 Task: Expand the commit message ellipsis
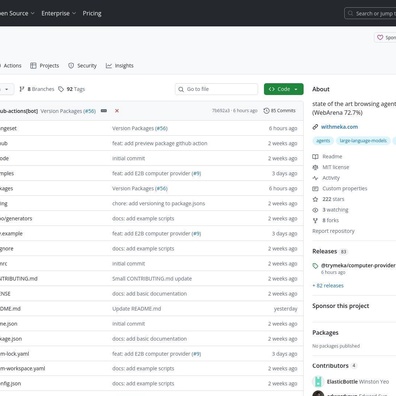coord(104,111)
